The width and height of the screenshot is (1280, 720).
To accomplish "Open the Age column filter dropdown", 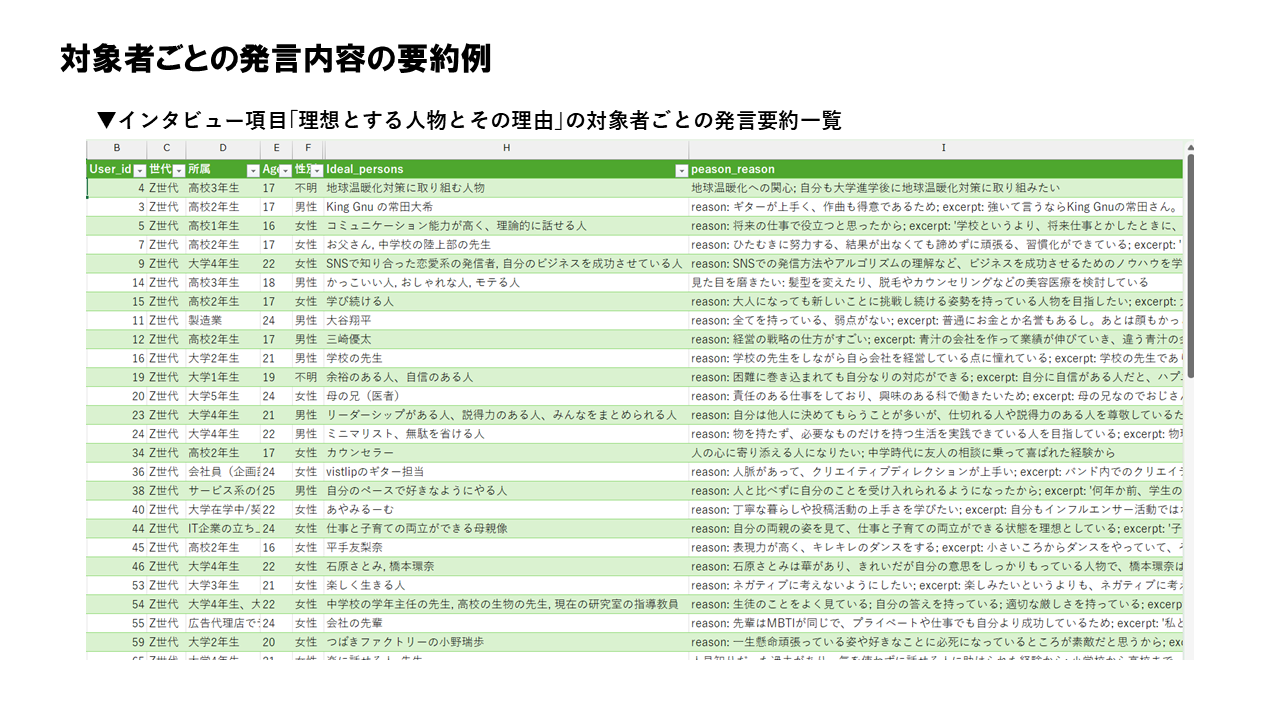I will (285, 170).
